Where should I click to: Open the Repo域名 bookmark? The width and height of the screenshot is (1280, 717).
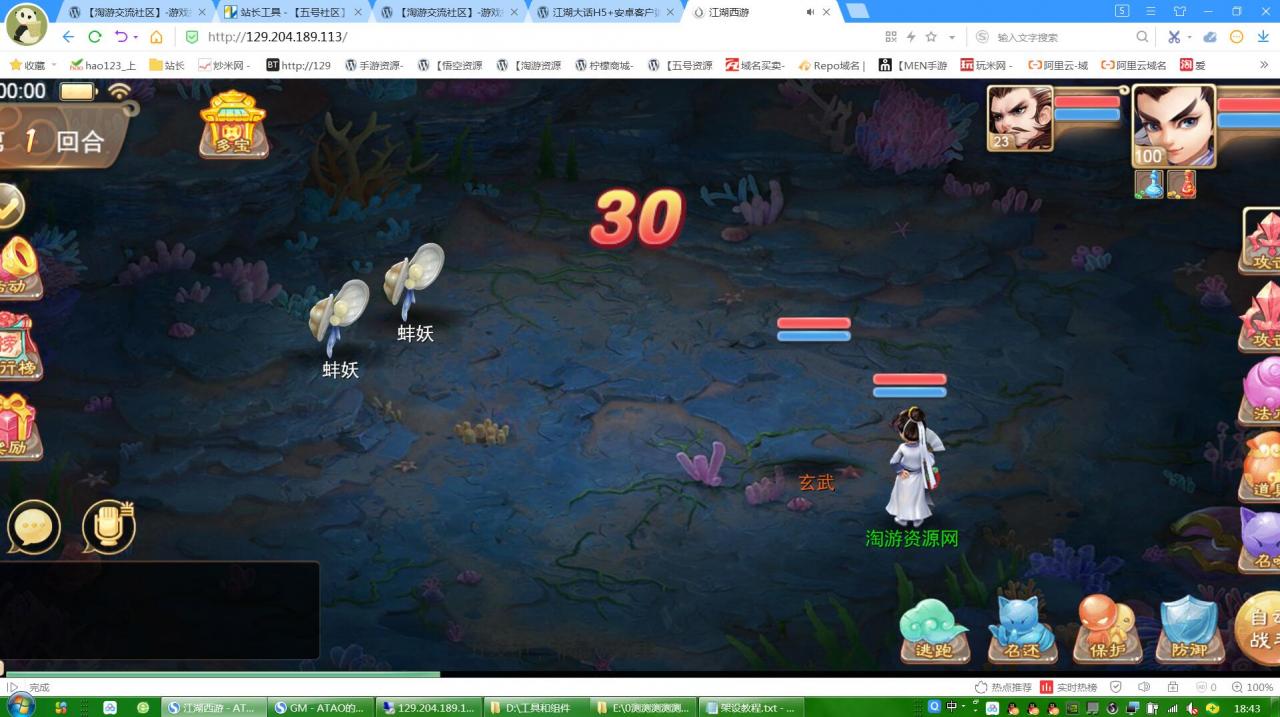pyautogui.click(x=831, y=65)
